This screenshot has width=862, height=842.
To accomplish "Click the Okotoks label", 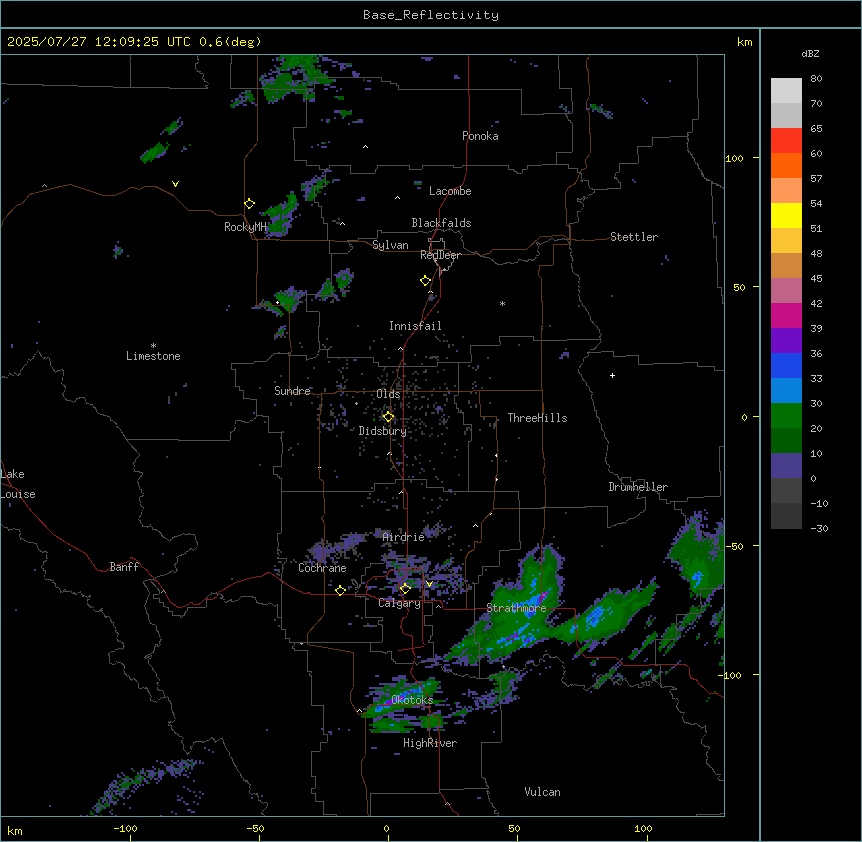I will (412, 700).
